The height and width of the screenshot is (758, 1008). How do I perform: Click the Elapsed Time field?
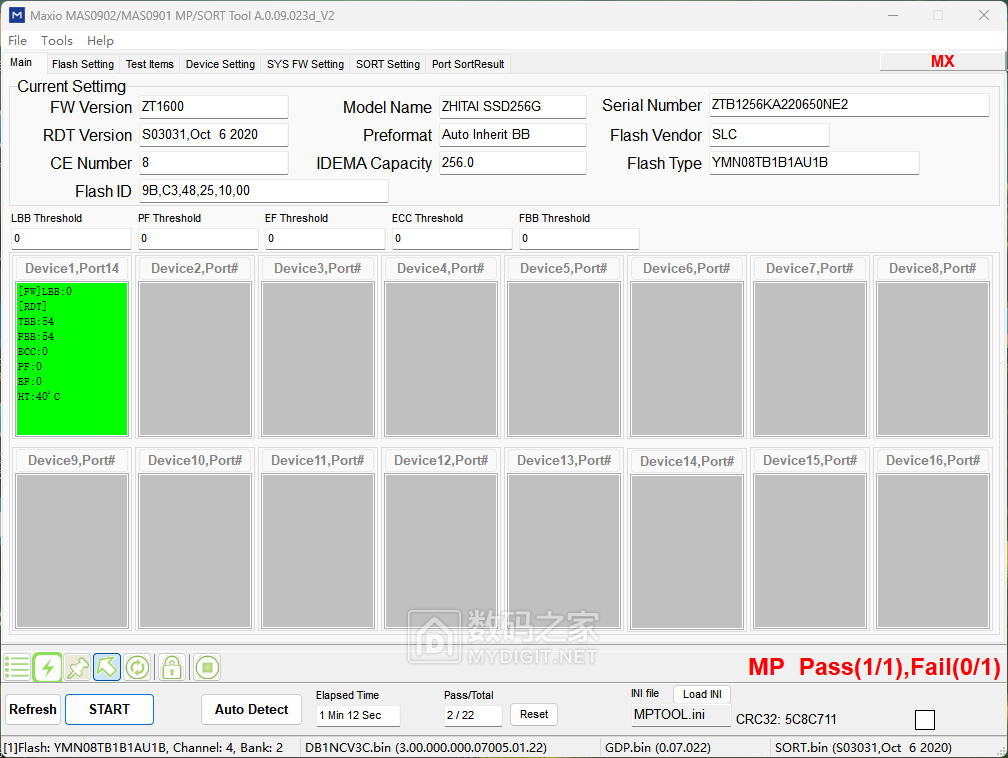pyautogui.click(x=357, y=716)
